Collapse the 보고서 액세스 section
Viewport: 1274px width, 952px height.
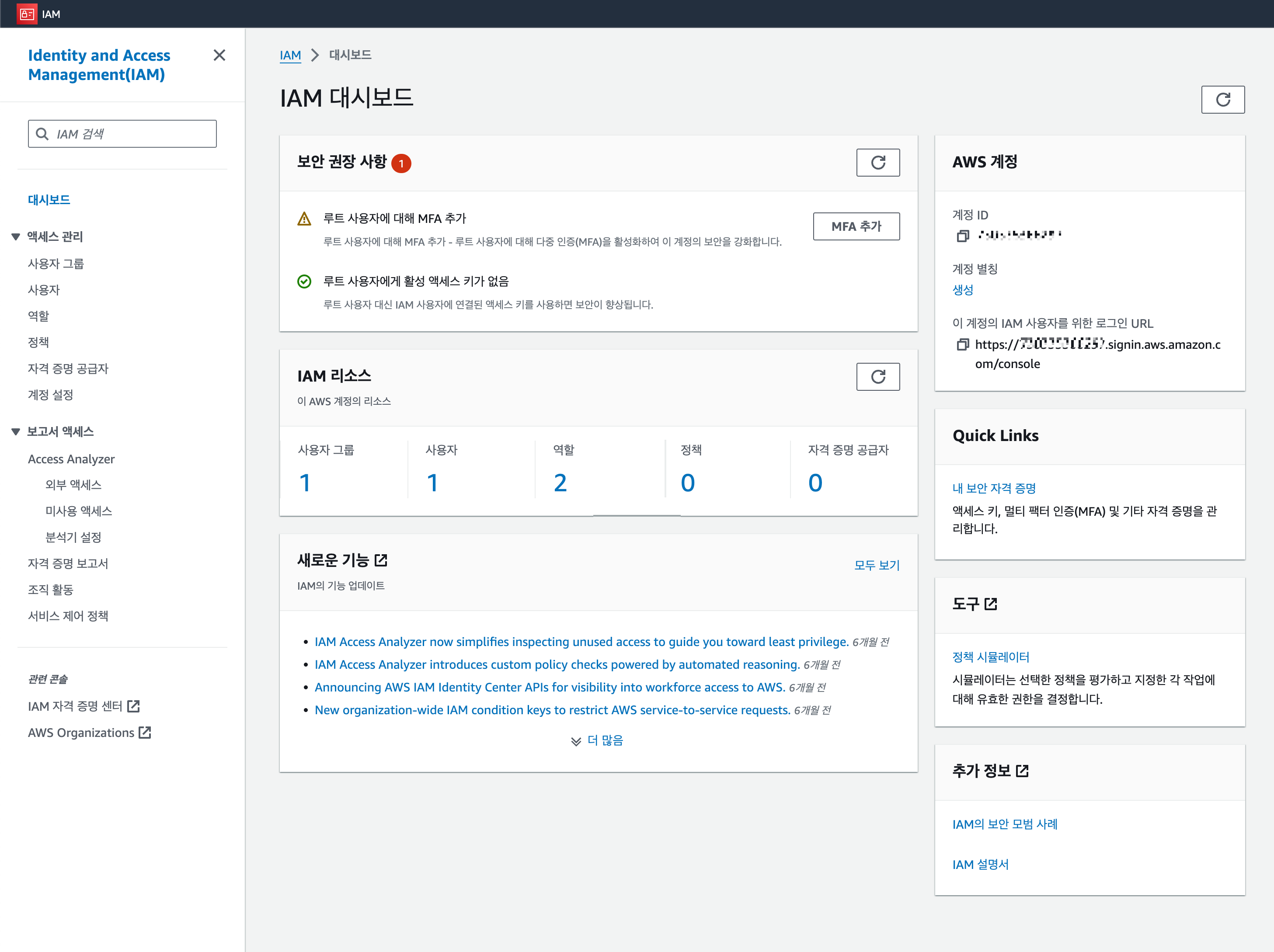tap(16, 431)
